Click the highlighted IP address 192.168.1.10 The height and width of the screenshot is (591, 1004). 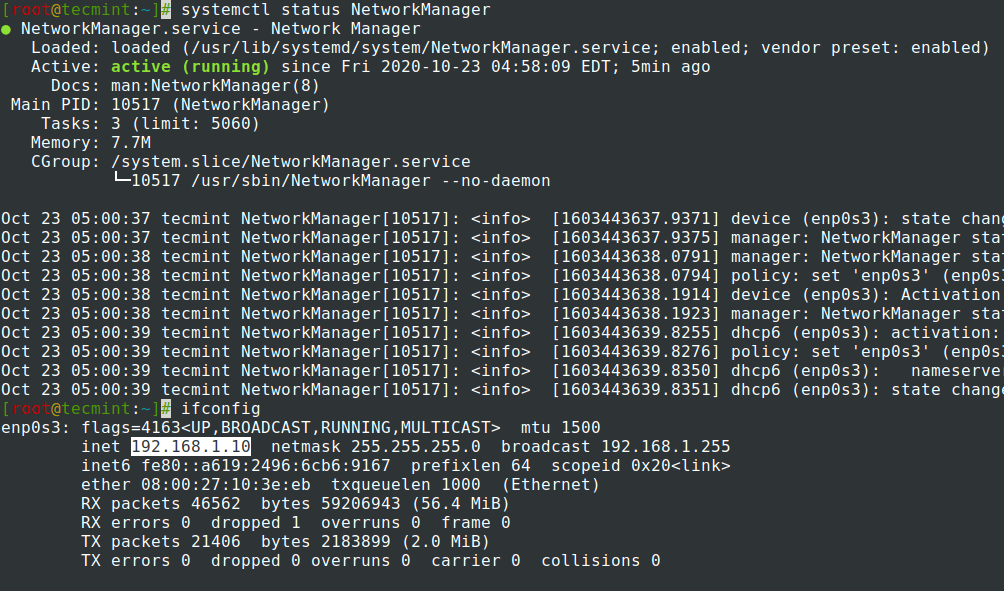pyautogui.click(x=191, y=447)
